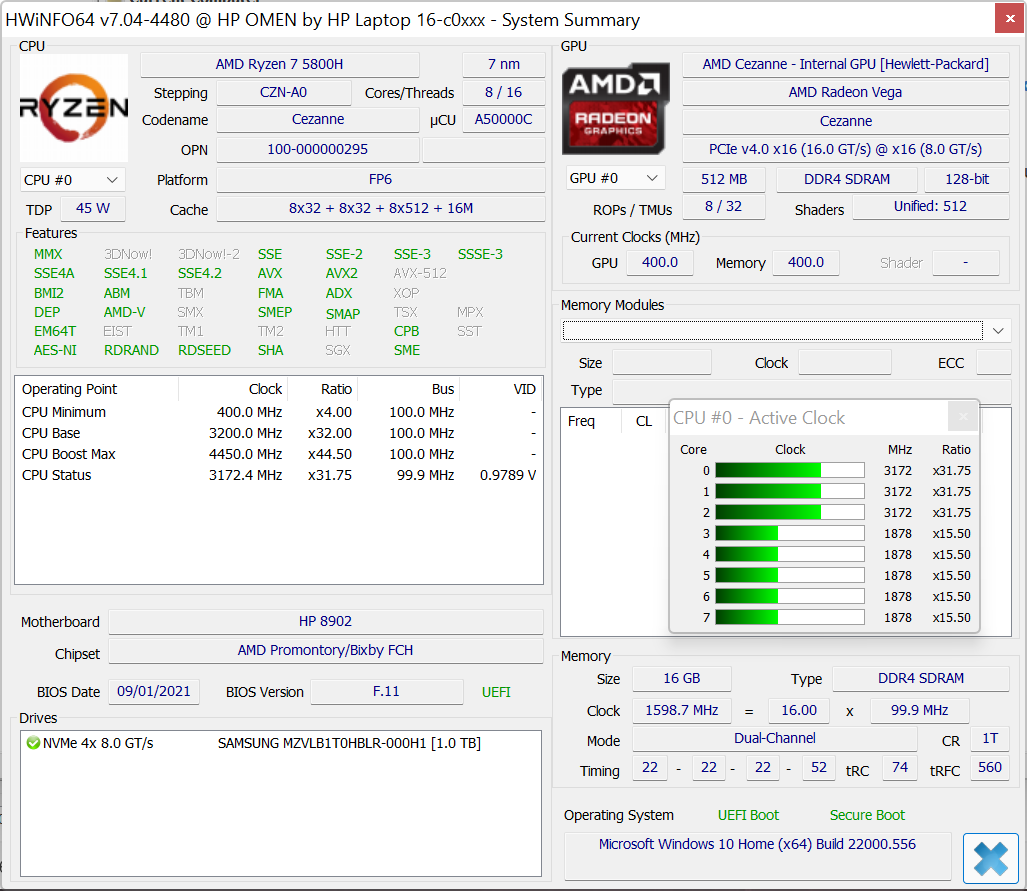Click the tRFC value 560

click(990, 767)
